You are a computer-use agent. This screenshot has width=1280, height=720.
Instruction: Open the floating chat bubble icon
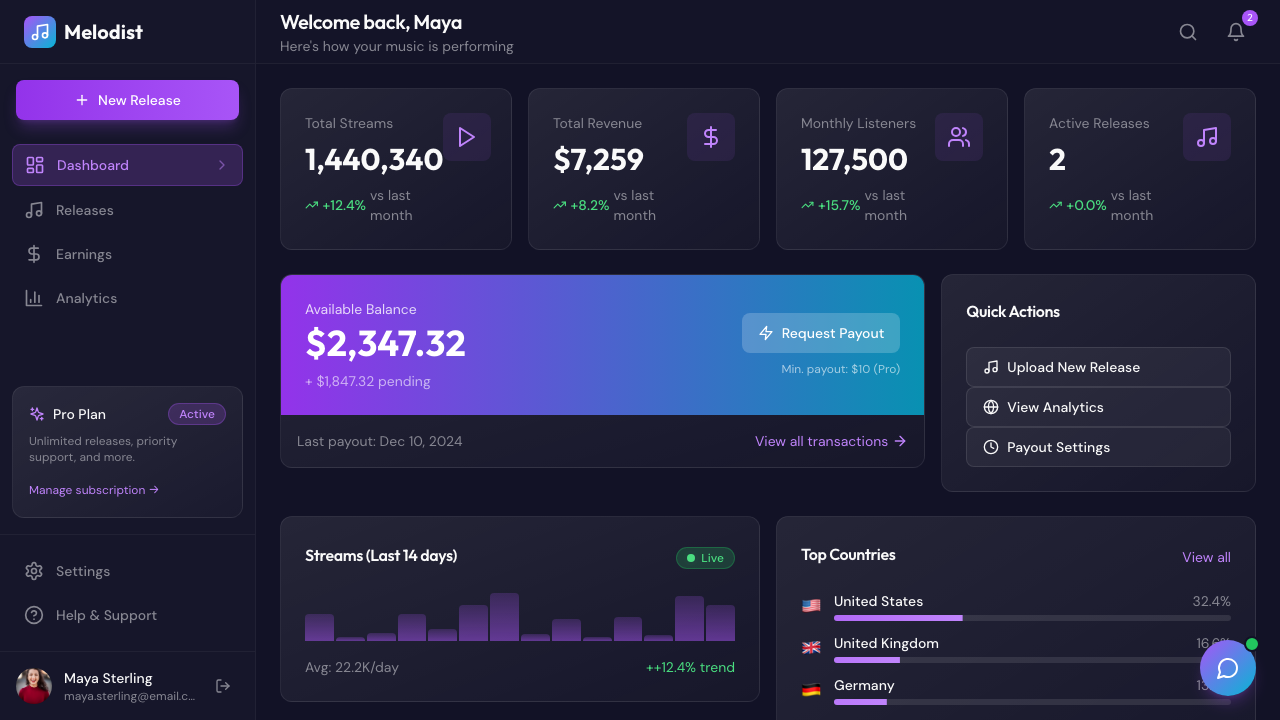click(x=1227, y=668)
